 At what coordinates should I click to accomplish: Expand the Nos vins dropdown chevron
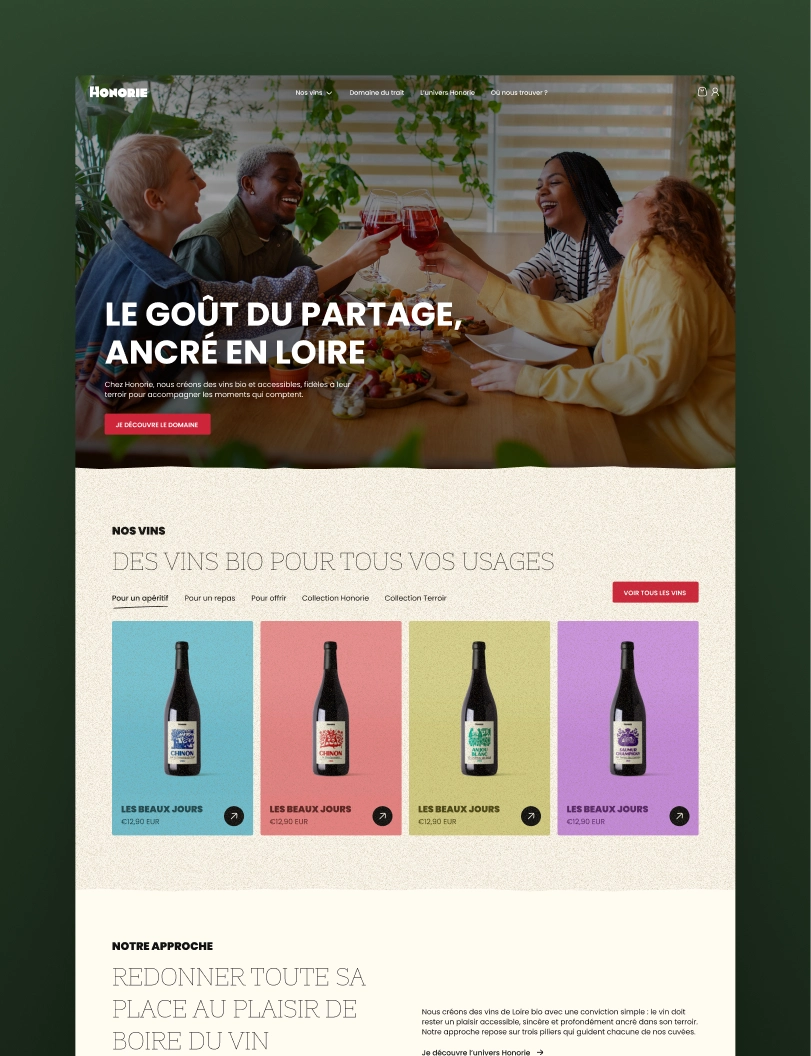(x=329, y=93)
